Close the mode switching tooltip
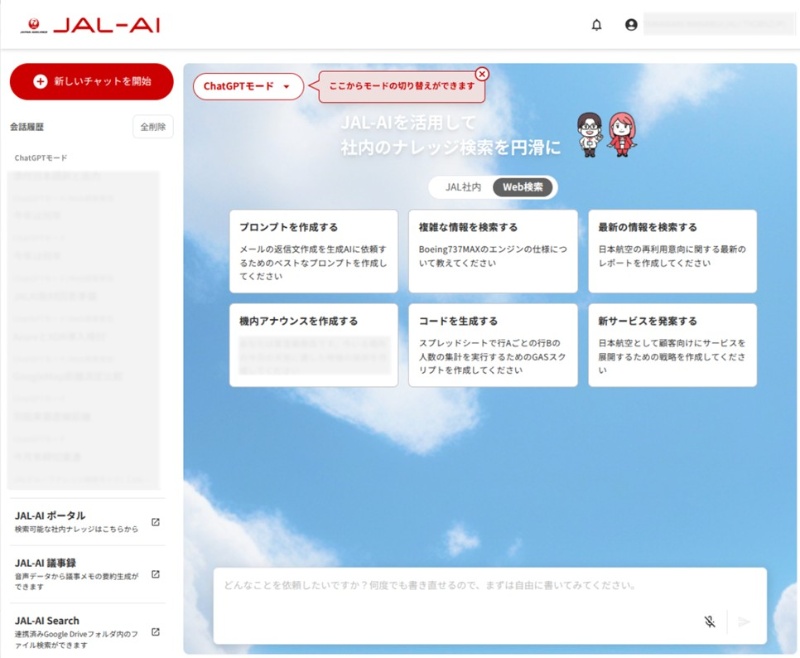The image size is (800, 658). (482, 74)
